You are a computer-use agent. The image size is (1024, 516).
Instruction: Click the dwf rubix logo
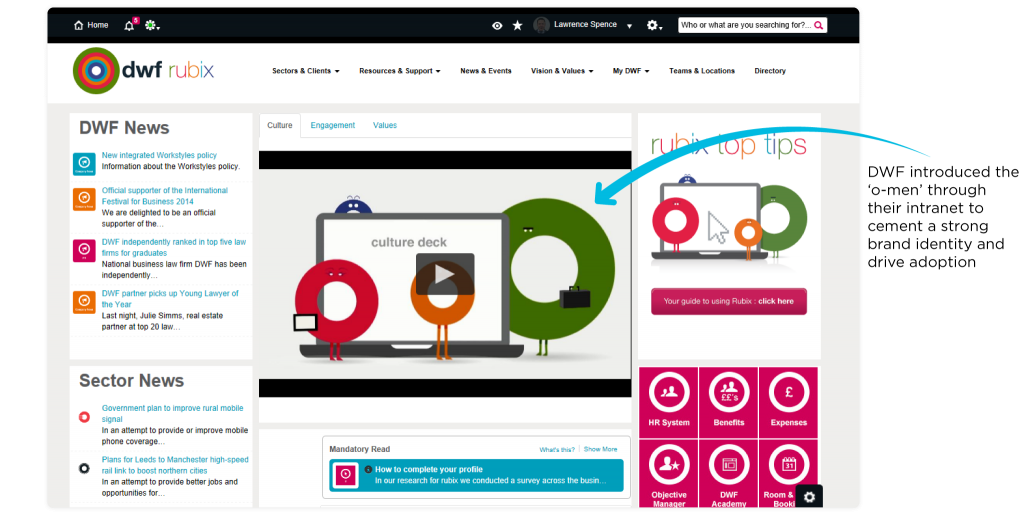[144, 71]
